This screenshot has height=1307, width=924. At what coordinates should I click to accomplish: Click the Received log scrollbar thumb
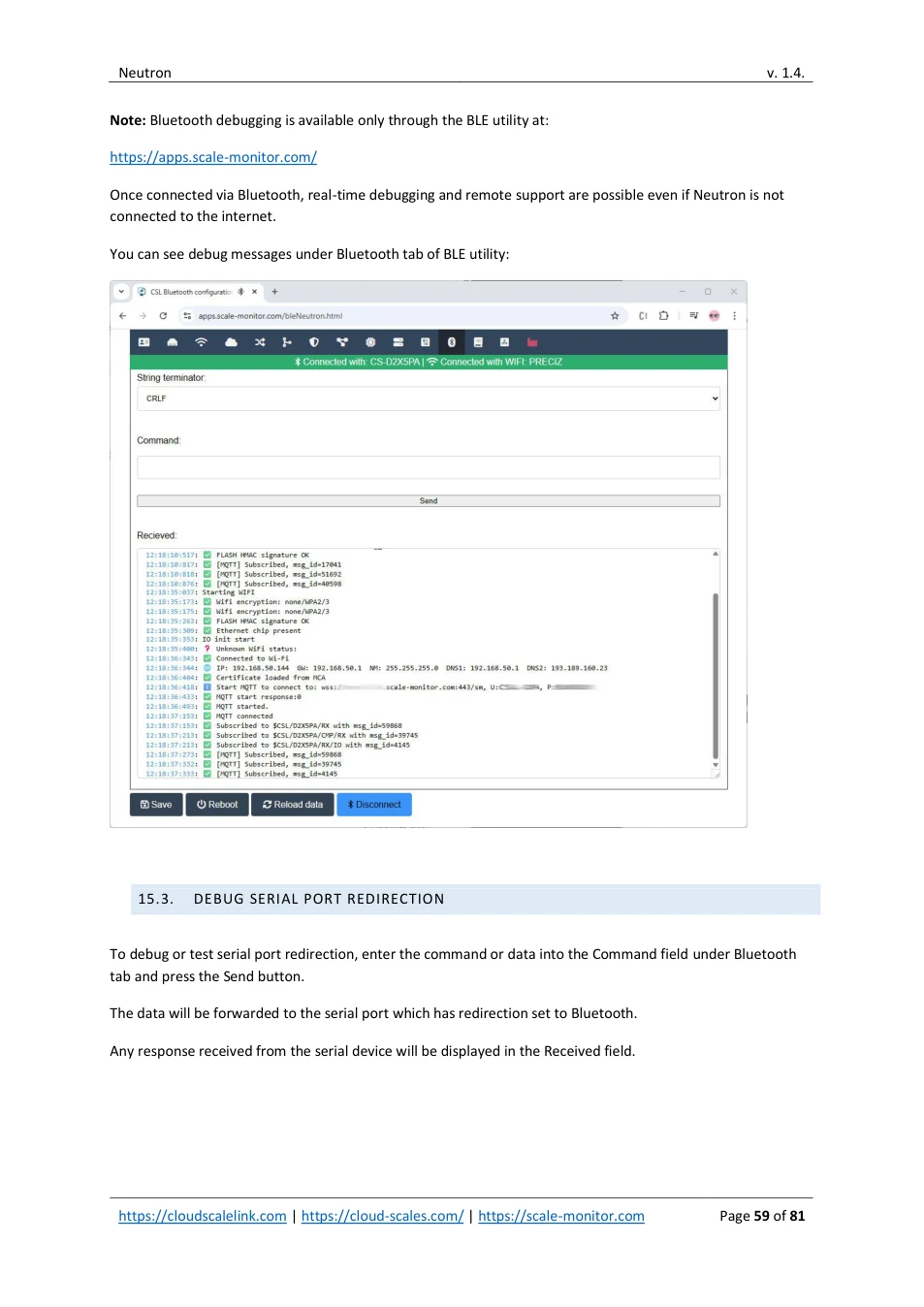click(716, 675)
